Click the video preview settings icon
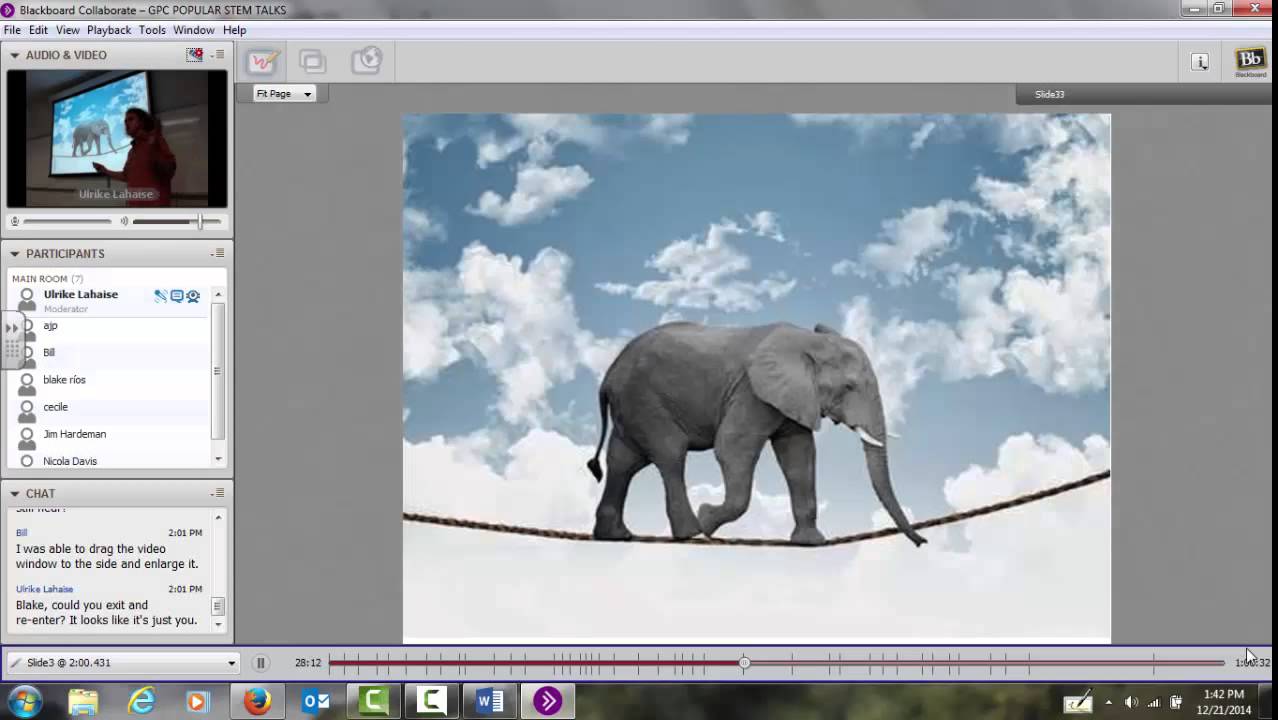 click(195, 55)
